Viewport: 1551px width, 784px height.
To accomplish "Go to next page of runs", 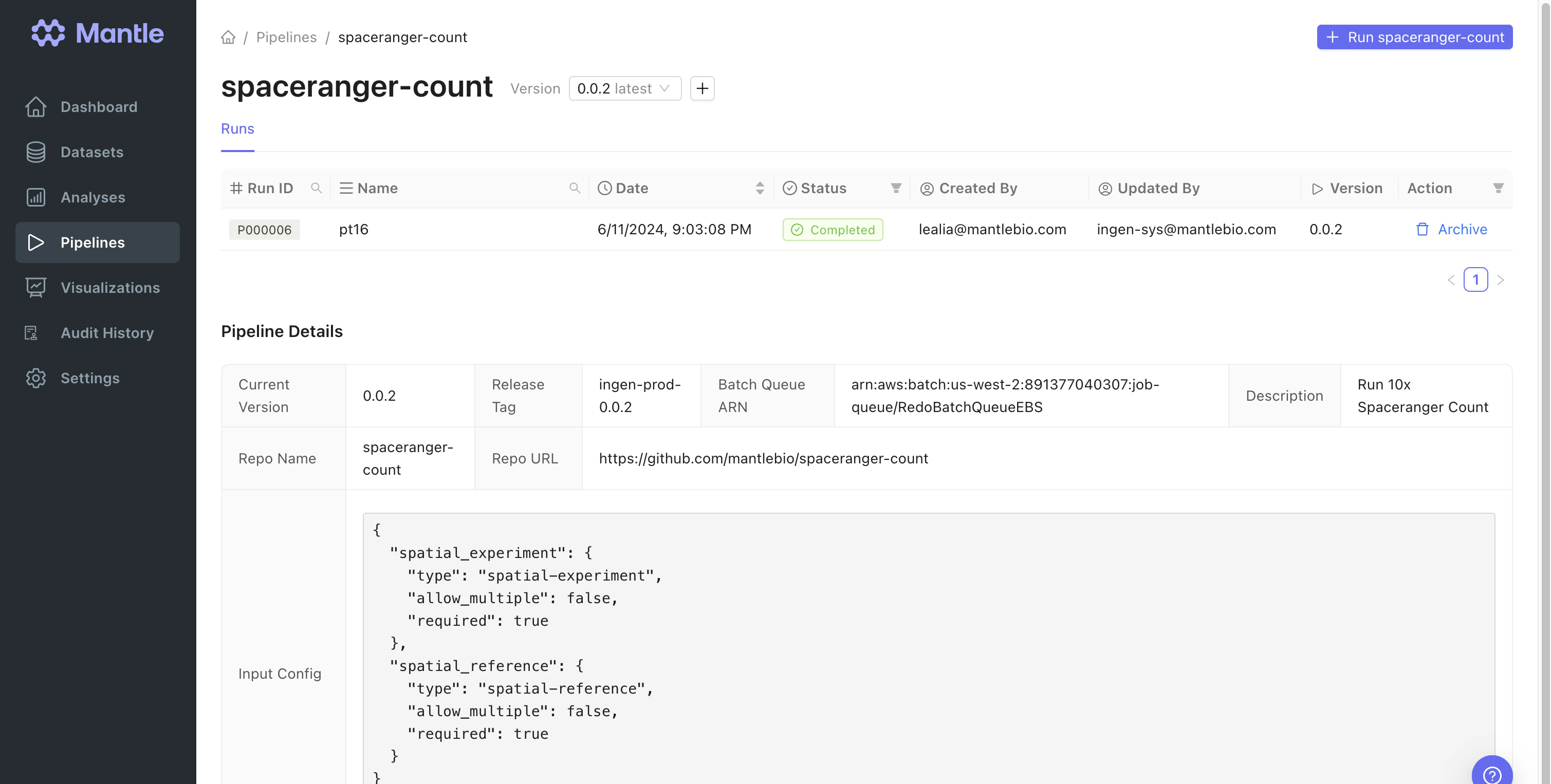I will (1501, 280).
